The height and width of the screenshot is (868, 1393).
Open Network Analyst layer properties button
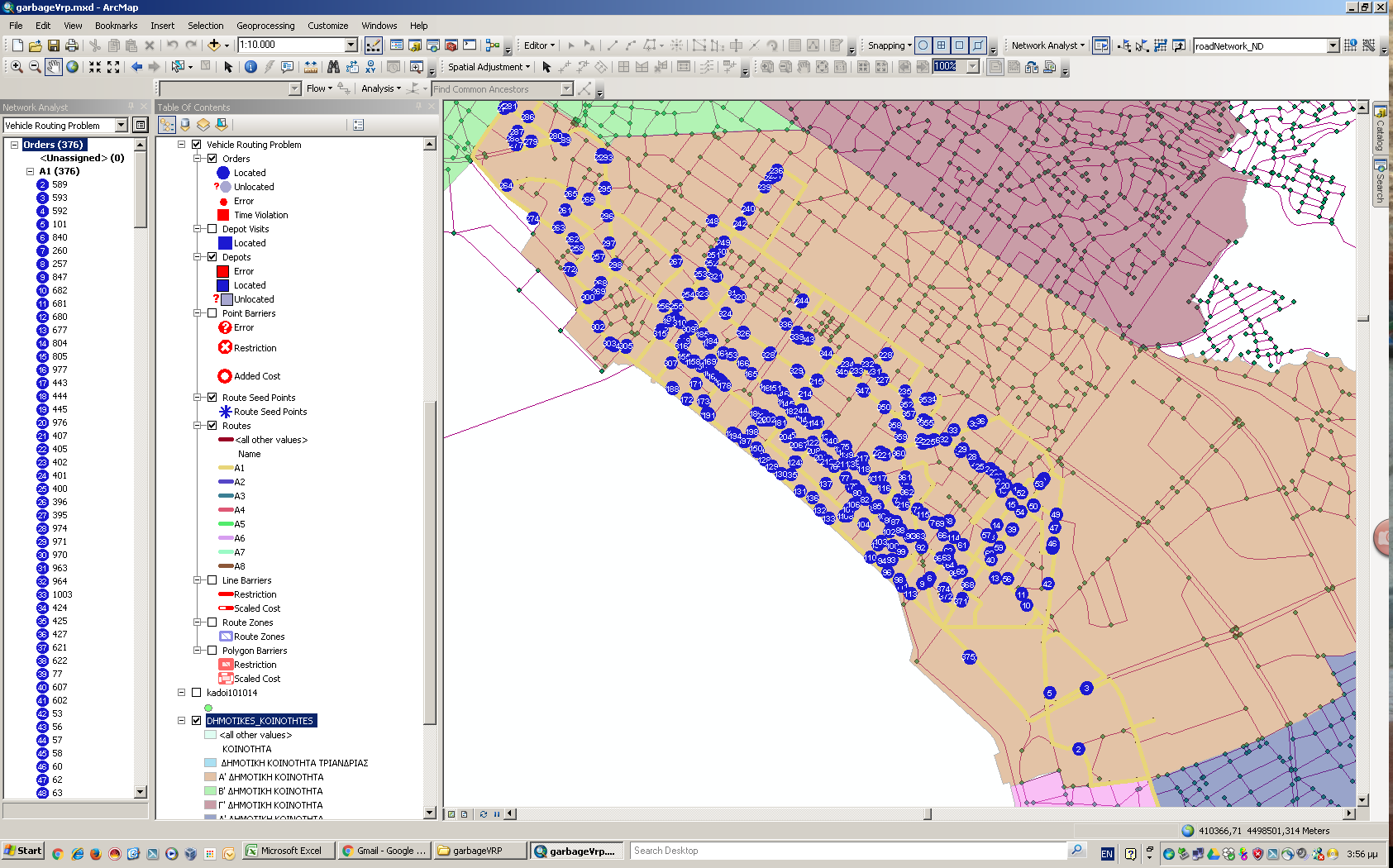(141, 125)
